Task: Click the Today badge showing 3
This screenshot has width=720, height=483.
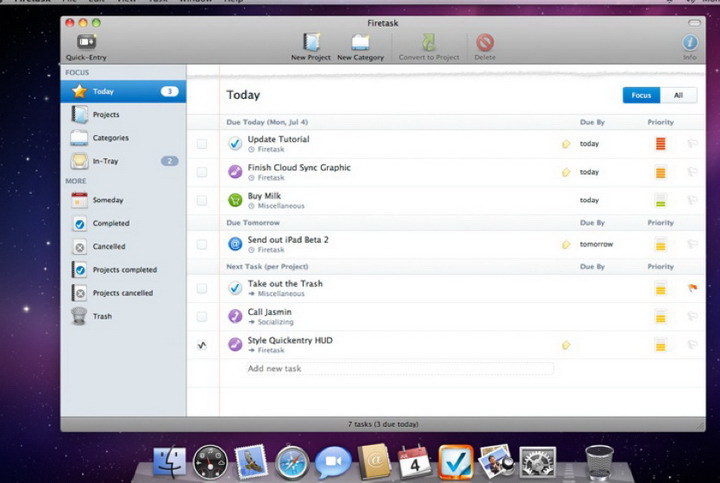Action: [x=169, y=91]
